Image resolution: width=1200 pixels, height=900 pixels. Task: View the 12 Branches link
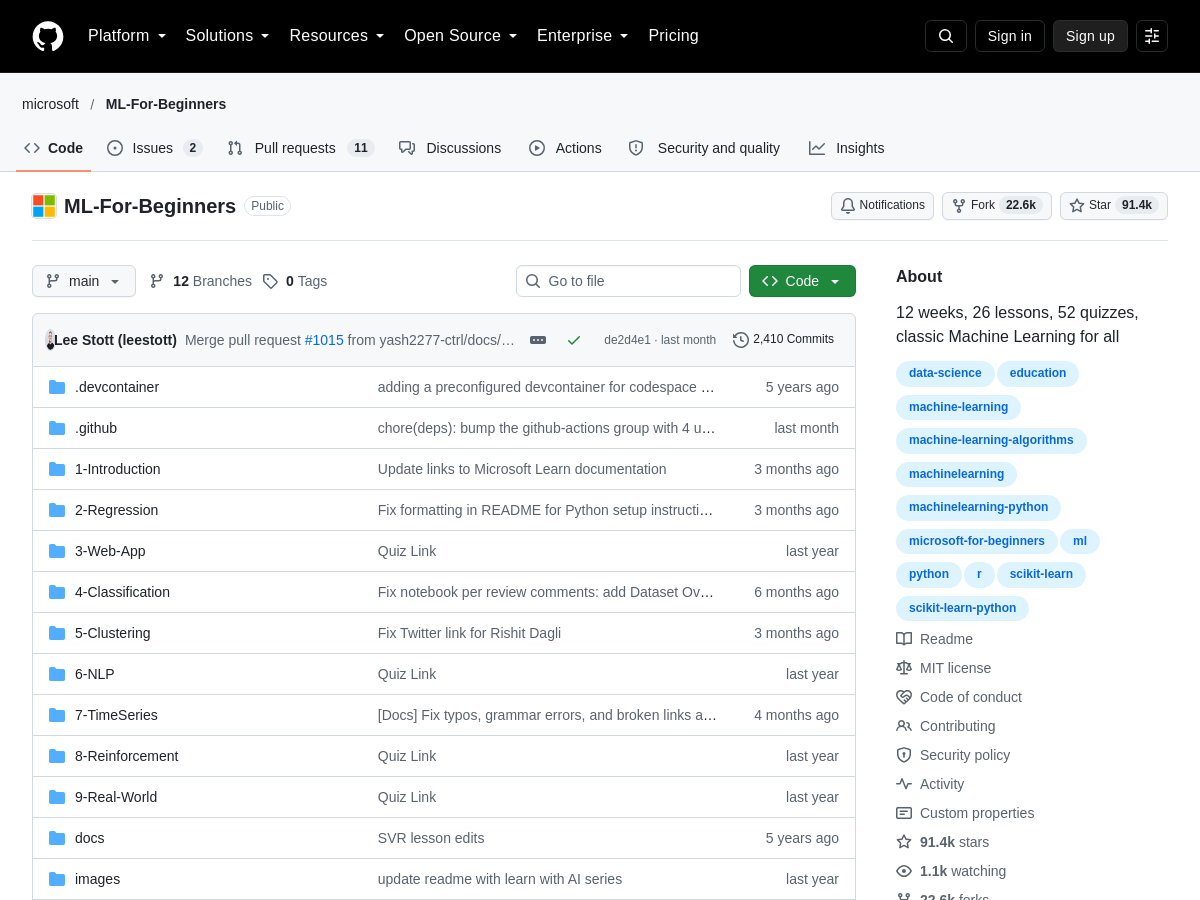201,281
